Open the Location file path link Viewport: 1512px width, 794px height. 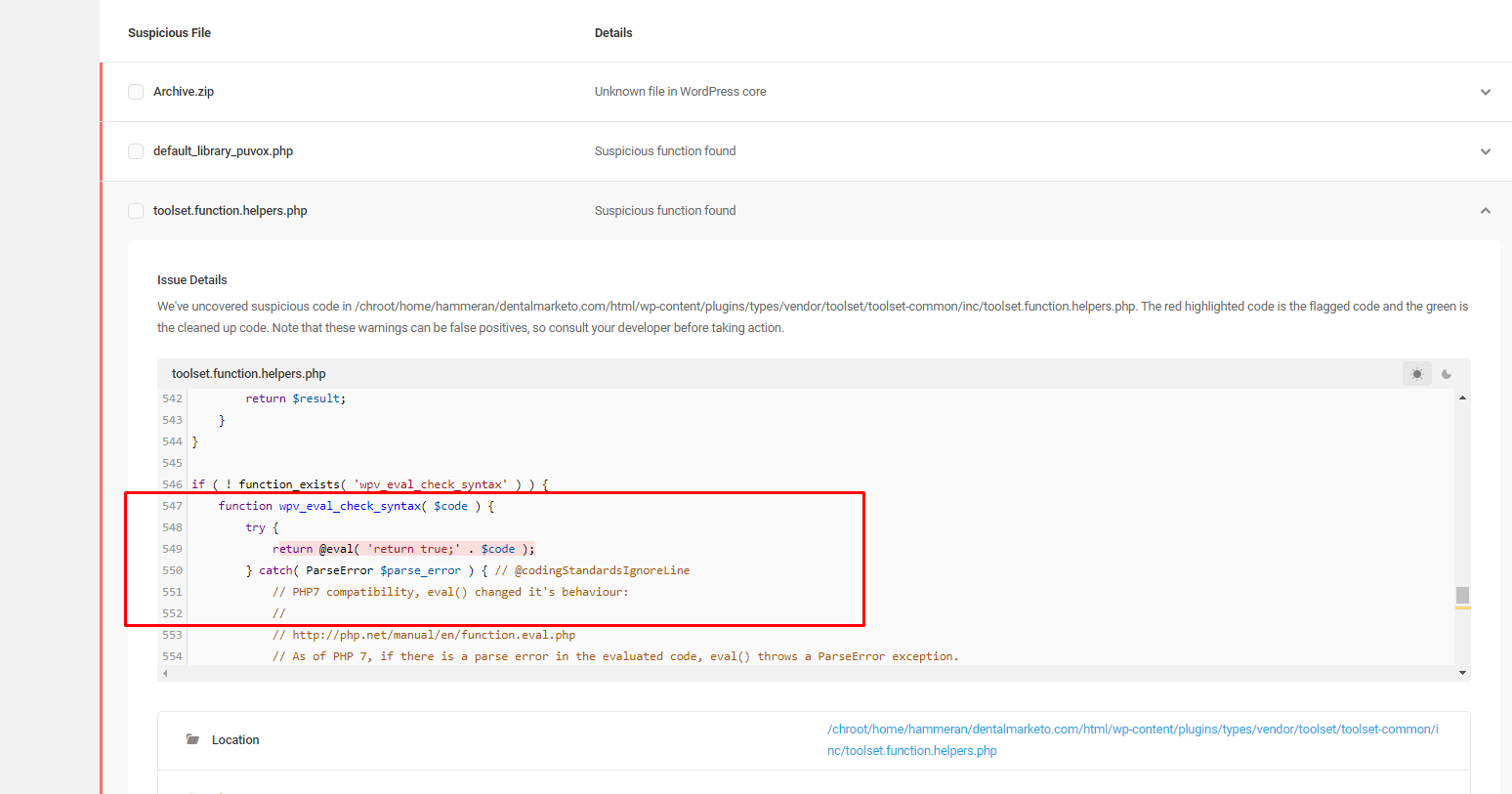pos(1132,739)
